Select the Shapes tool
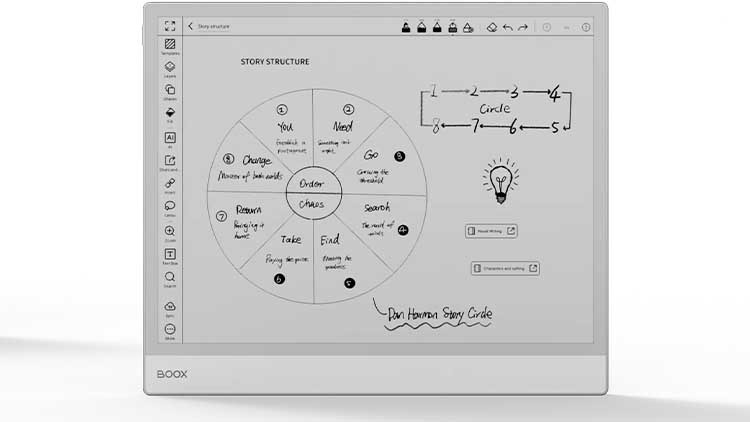This screenshot has height=422, width=750. pos(170,91)
